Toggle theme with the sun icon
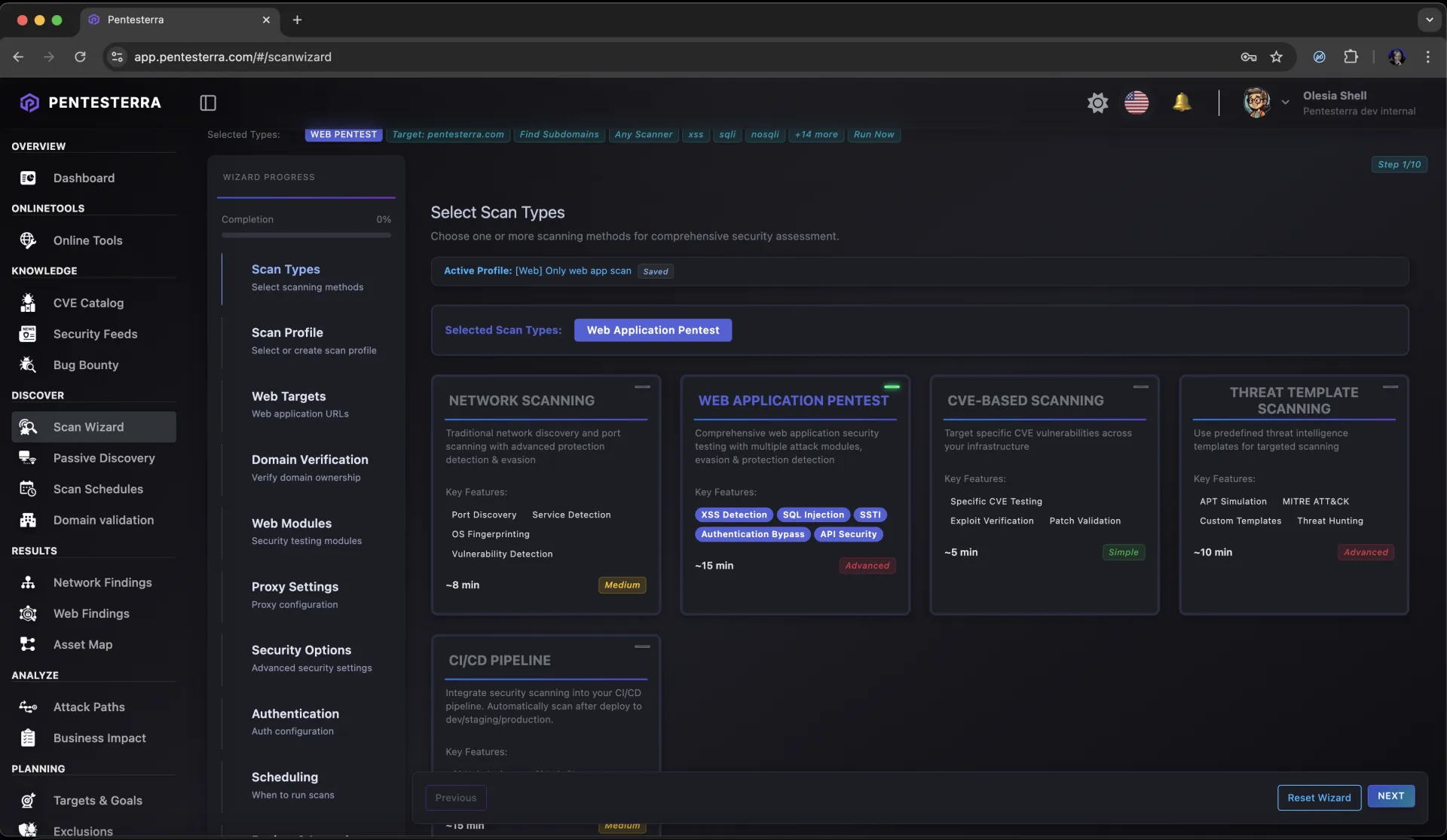This screenshot has width=1447, height=840. pos(1097,102)
